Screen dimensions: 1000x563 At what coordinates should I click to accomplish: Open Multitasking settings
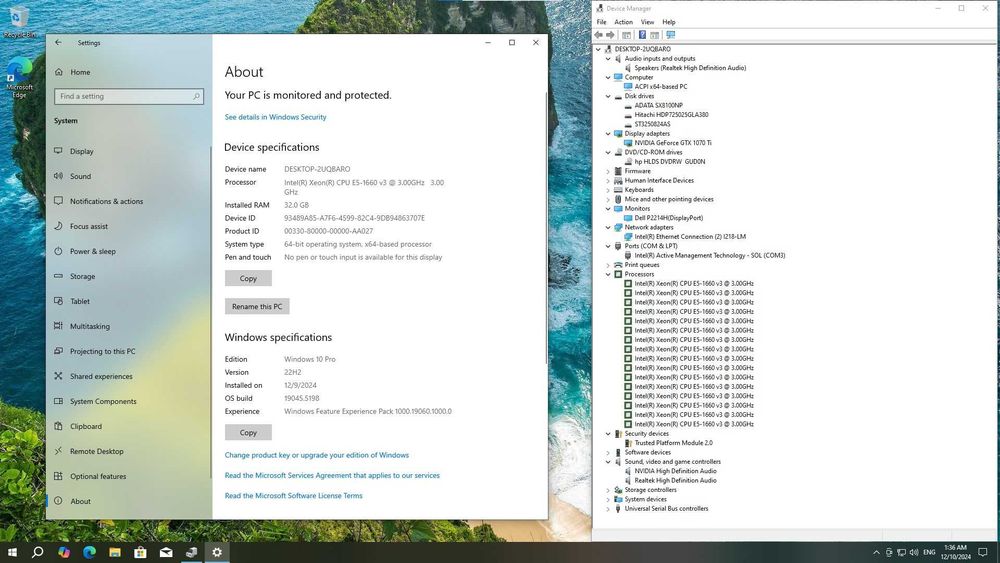point(89,326)
